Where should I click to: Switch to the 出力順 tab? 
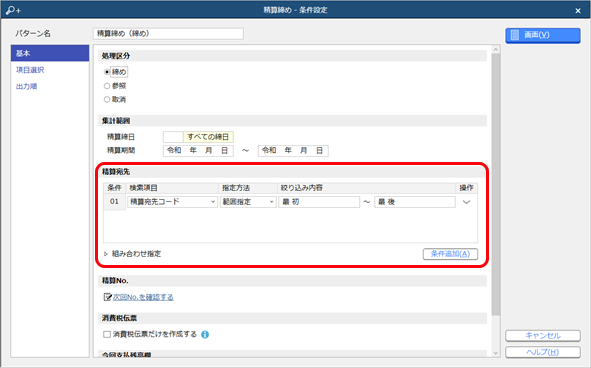tap(26, 86)
